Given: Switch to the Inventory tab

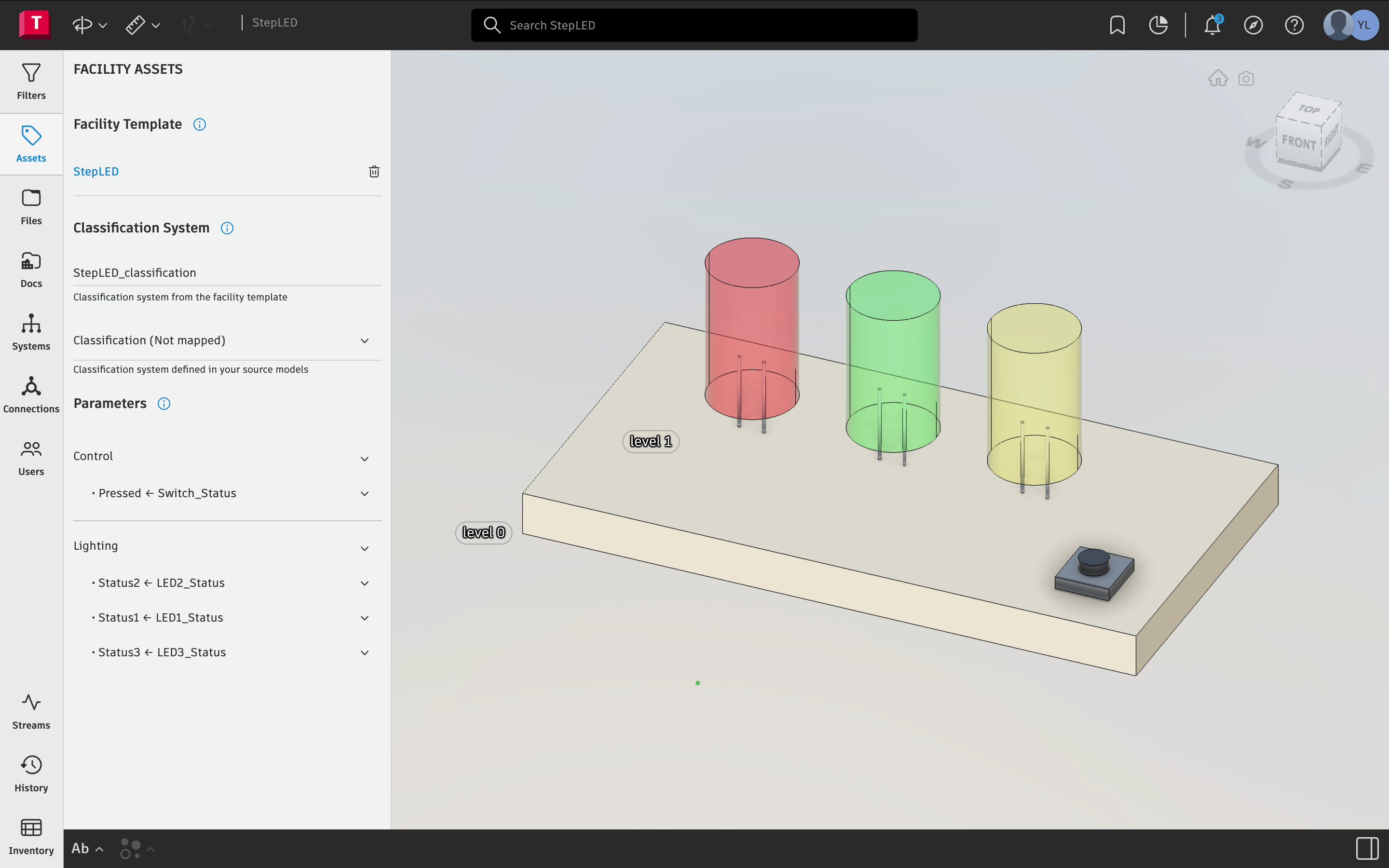Looking at the screenshot, I should coord(31,837).
